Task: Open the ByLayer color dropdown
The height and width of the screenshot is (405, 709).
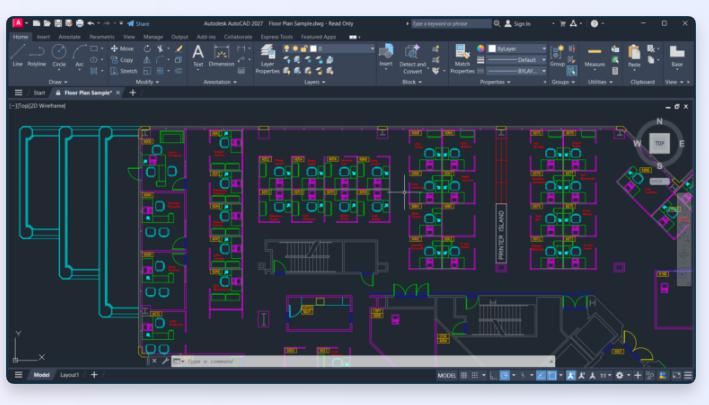Action: pyautogui.click(x=517, y=48)
